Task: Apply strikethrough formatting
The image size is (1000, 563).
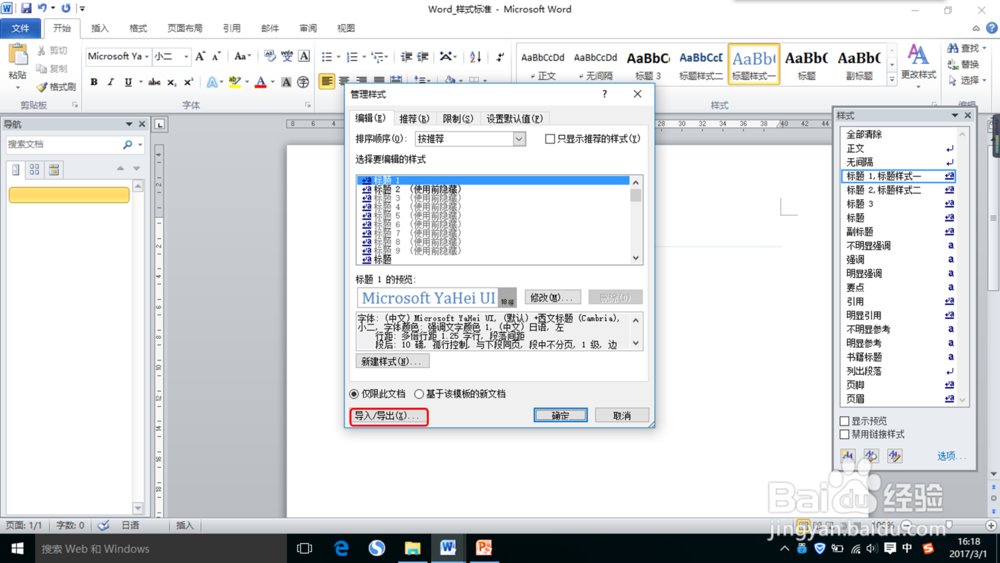Action: coord(154,82)
